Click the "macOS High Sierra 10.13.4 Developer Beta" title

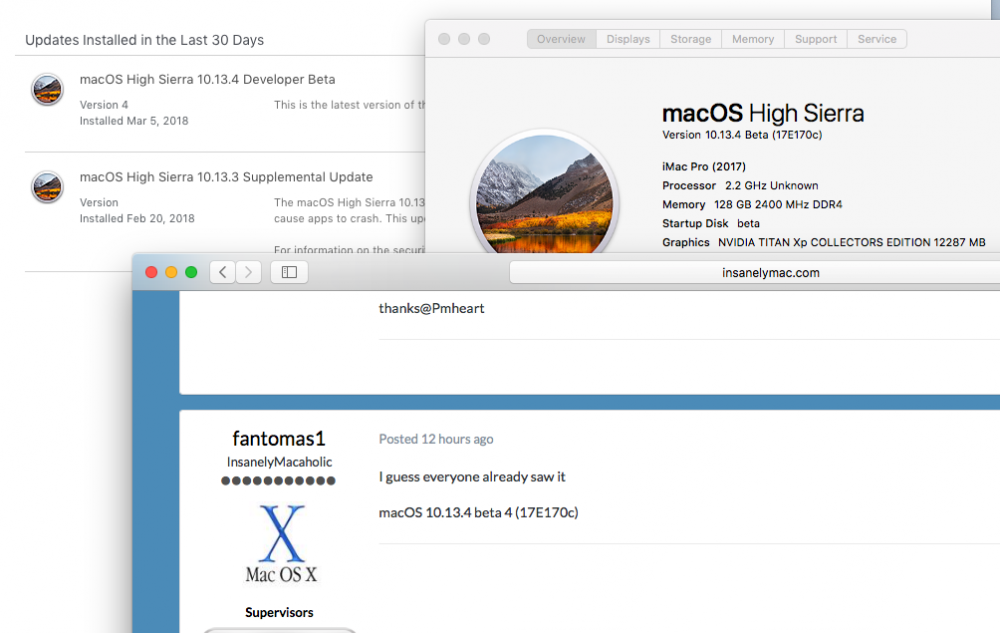(207, 79)
